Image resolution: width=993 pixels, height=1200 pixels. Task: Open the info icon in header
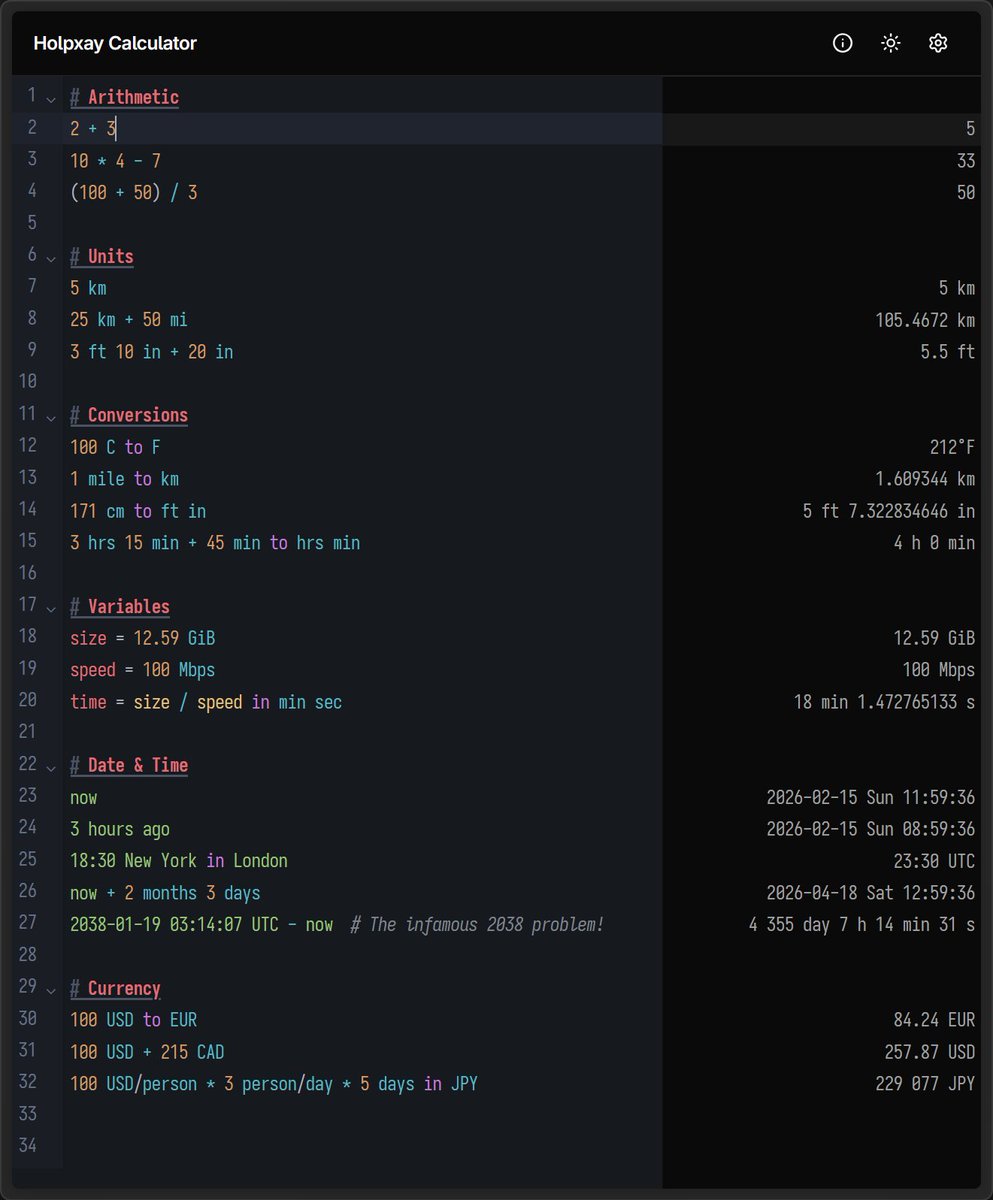pyautogui.click(x=843, y=43)
